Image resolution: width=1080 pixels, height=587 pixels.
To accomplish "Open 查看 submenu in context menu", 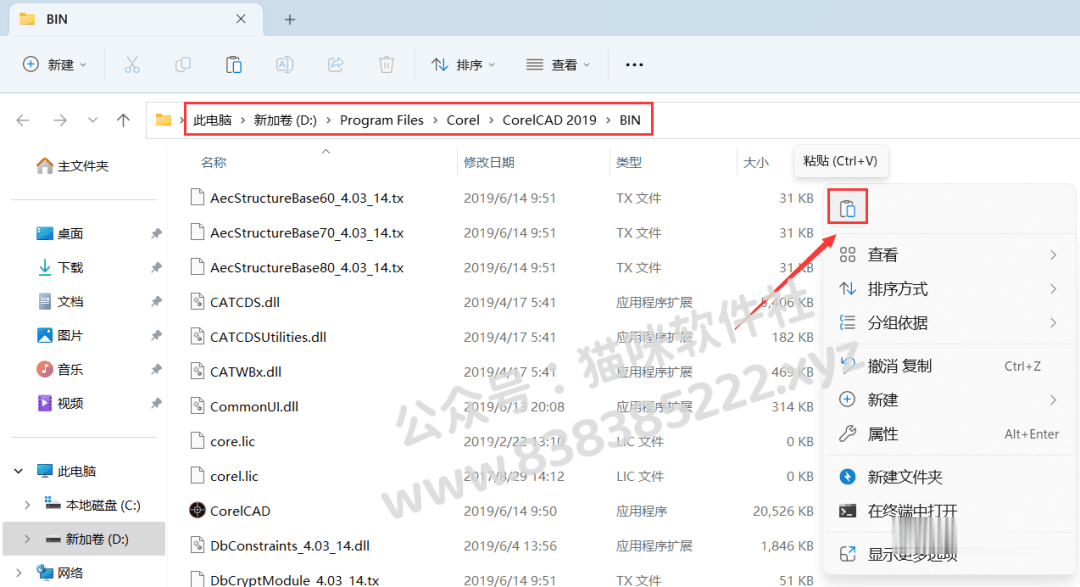I will [948, 255].
